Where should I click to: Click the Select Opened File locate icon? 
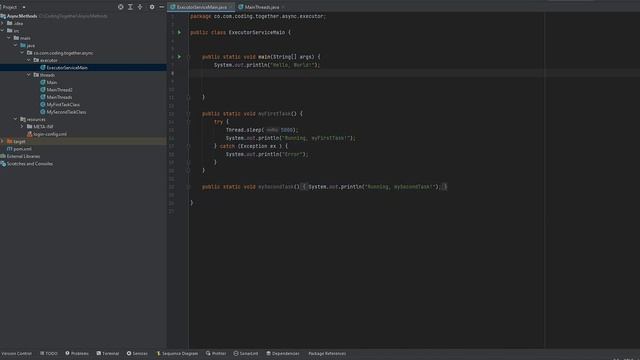tap(120, 7)
